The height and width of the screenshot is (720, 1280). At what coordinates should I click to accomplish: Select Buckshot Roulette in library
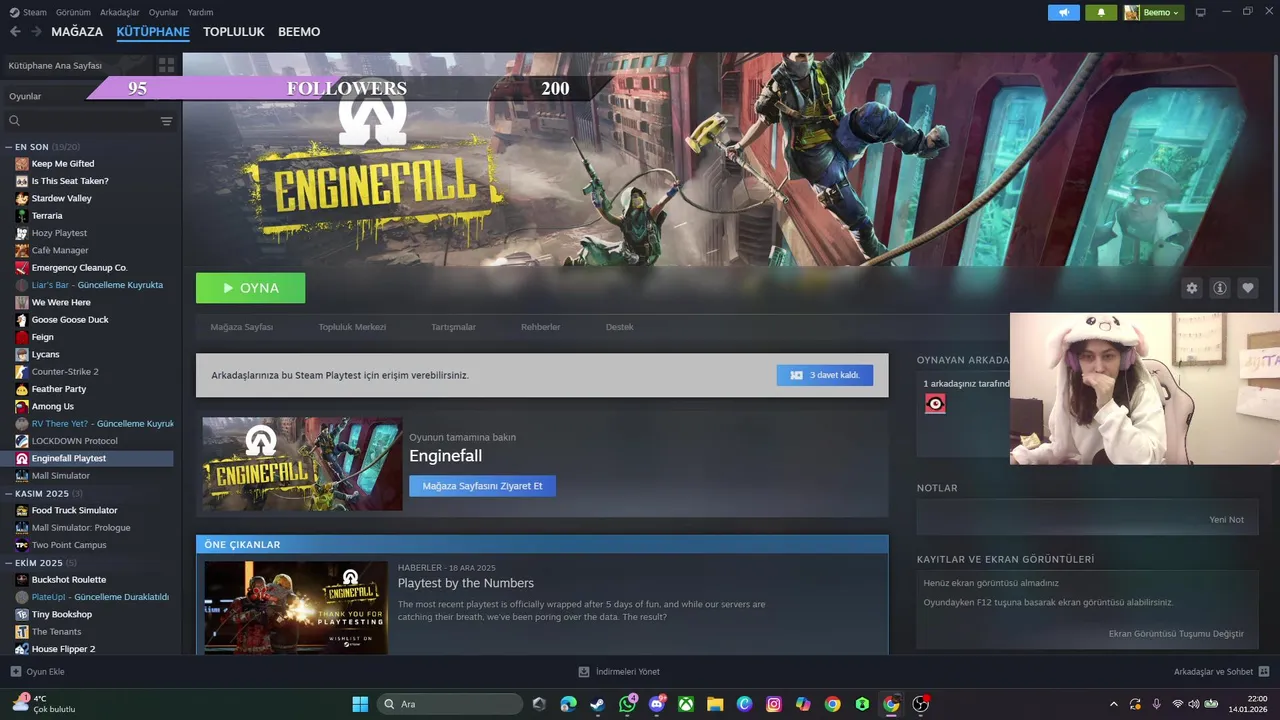(68, 579)
